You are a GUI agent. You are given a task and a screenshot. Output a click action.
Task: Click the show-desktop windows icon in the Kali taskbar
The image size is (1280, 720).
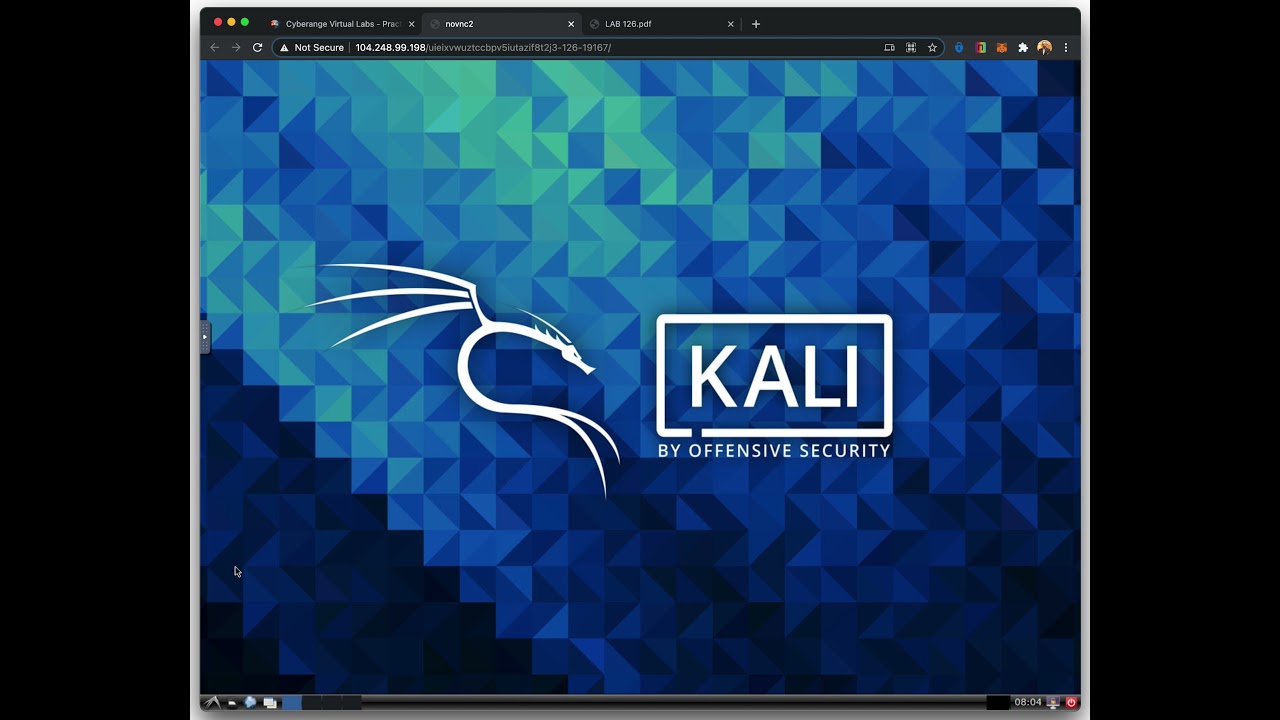270,703
